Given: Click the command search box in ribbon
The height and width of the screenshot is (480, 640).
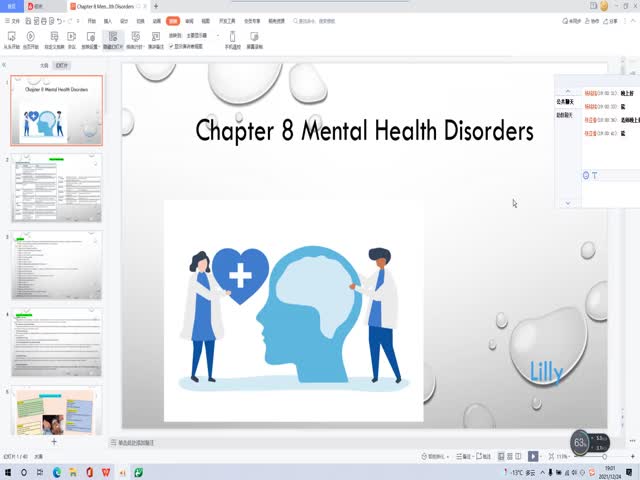Looking at the screenshot, I should [314, 21].
